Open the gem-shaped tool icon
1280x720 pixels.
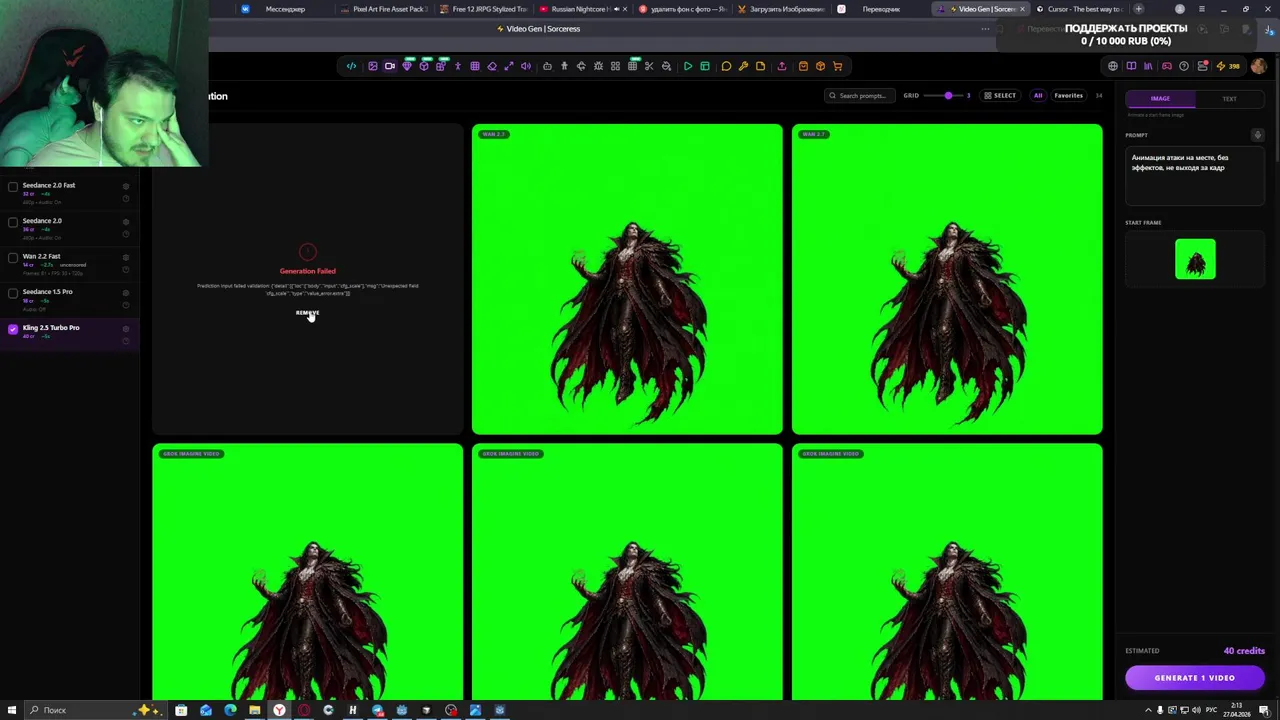pos(407,66)
